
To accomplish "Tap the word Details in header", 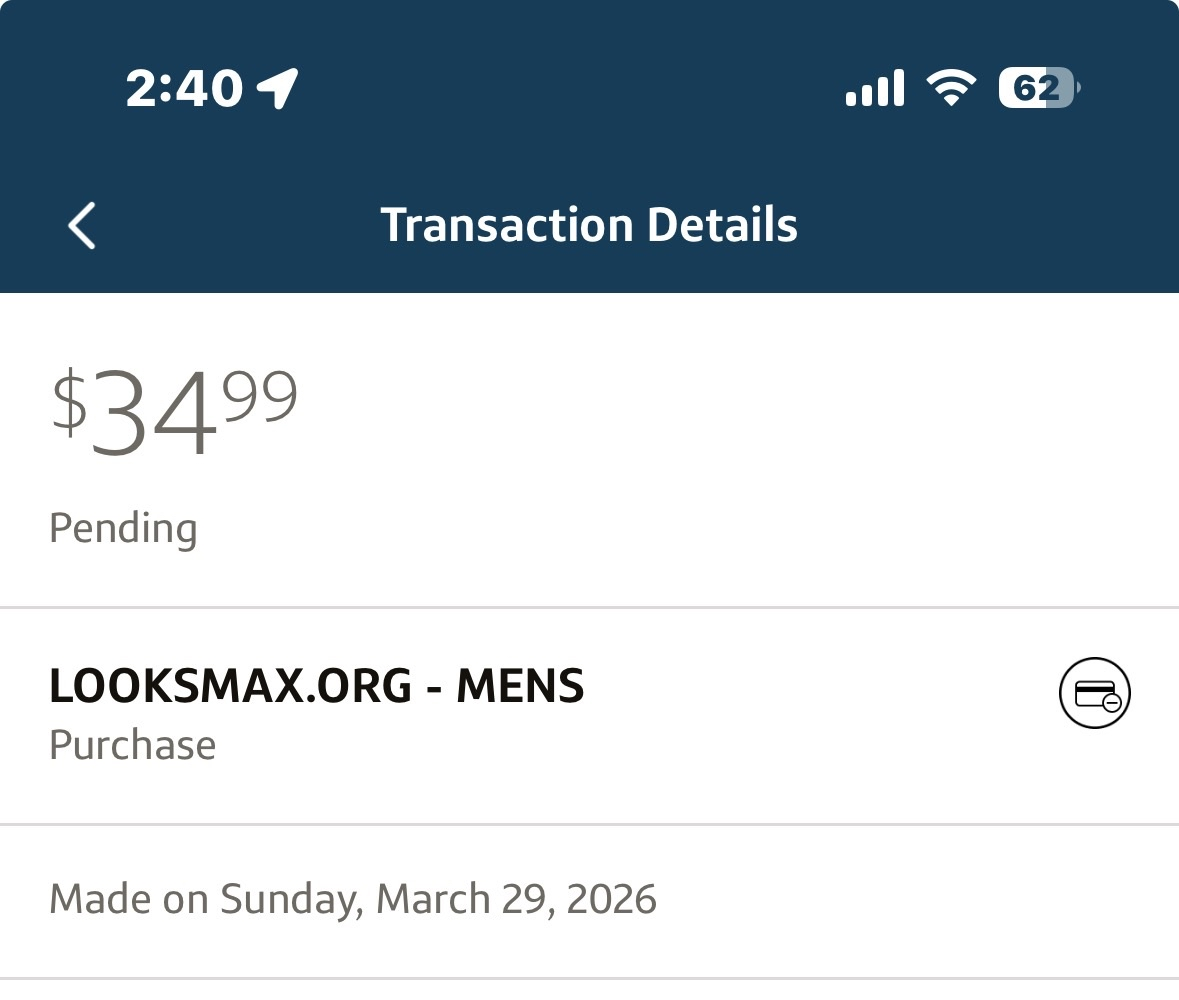I will (722, 225).
